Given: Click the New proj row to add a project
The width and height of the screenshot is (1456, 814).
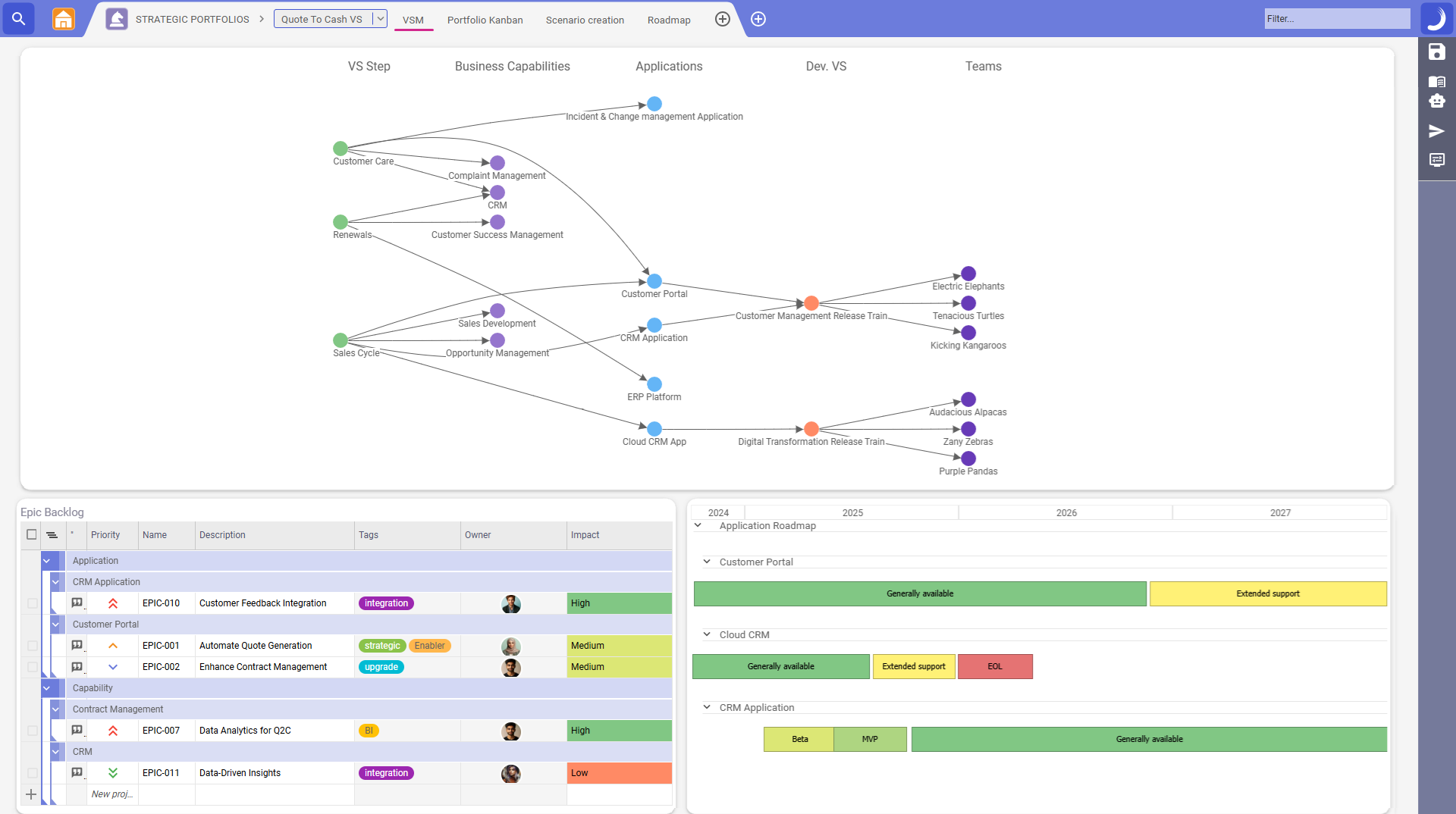Looking at the screenshot, I should (111, 794).
